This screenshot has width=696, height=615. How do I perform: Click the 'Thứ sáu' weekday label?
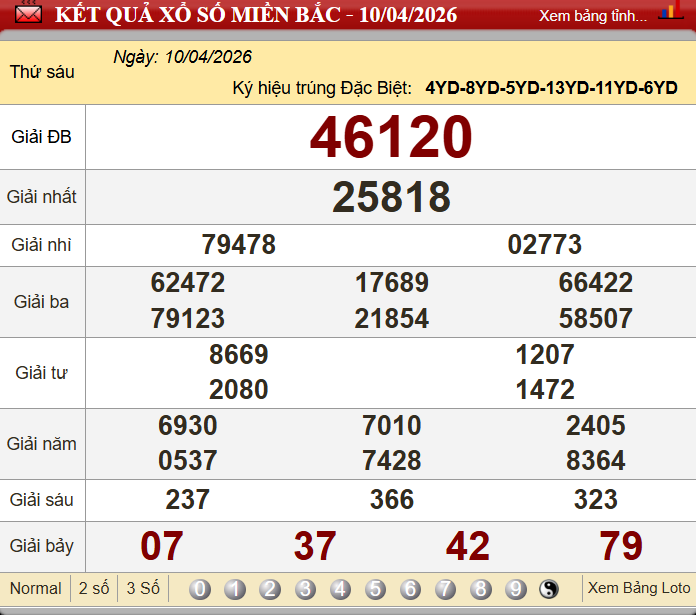pos(42,72)
